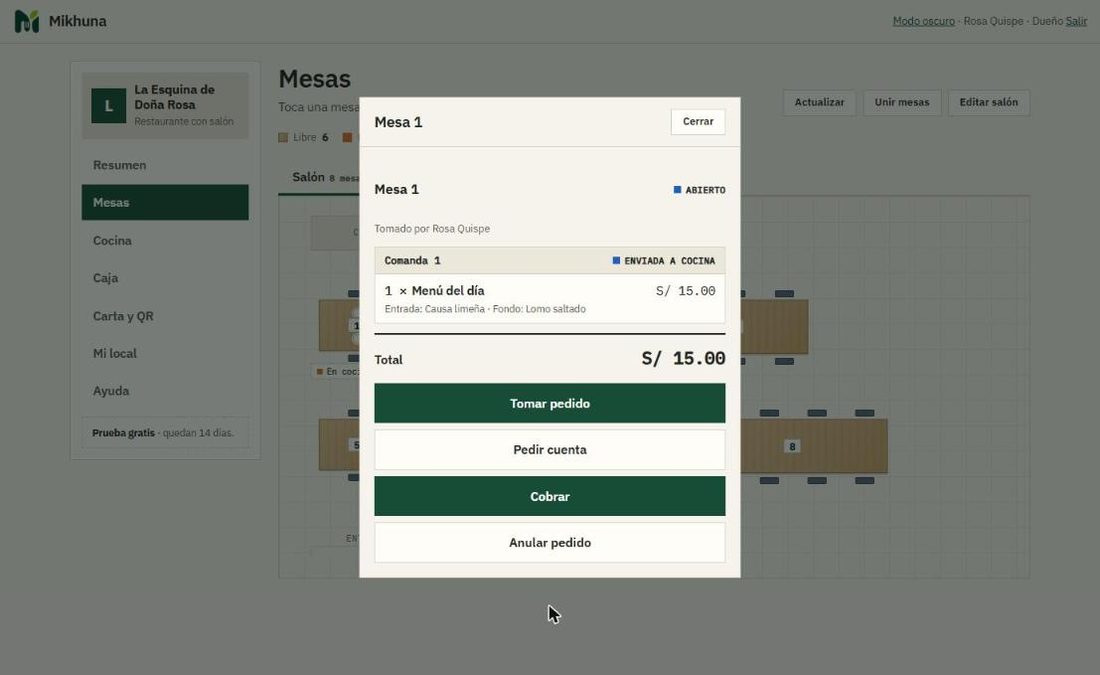Open Resumen in the sidebar
The image size is (1100, 675).
[x=165, y=165]
